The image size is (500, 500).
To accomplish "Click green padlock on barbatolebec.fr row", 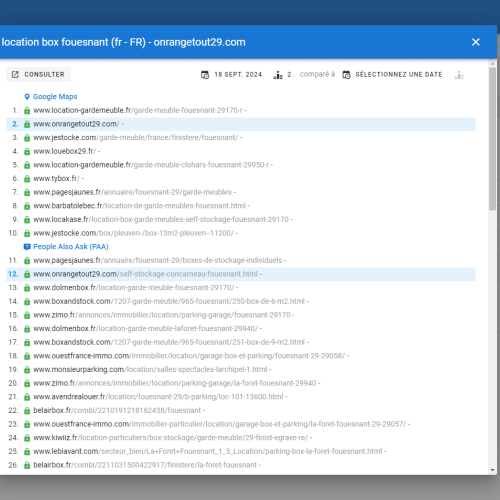I will coord(27,206).
